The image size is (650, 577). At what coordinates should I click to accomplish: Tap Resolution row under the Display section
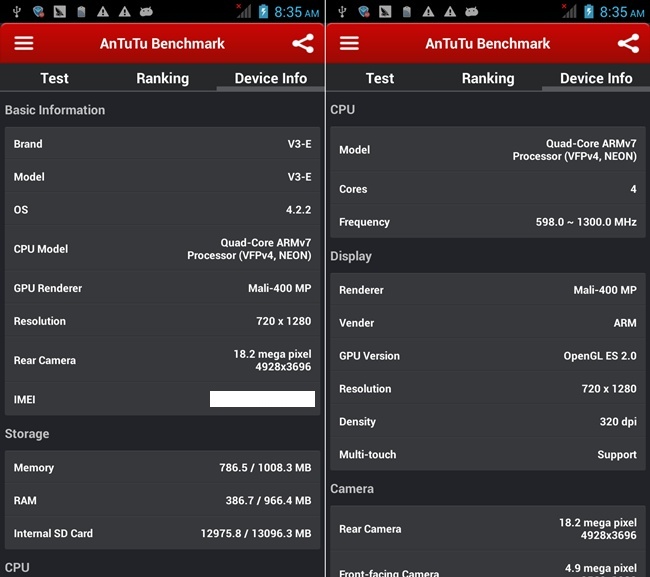coord(488,388)
